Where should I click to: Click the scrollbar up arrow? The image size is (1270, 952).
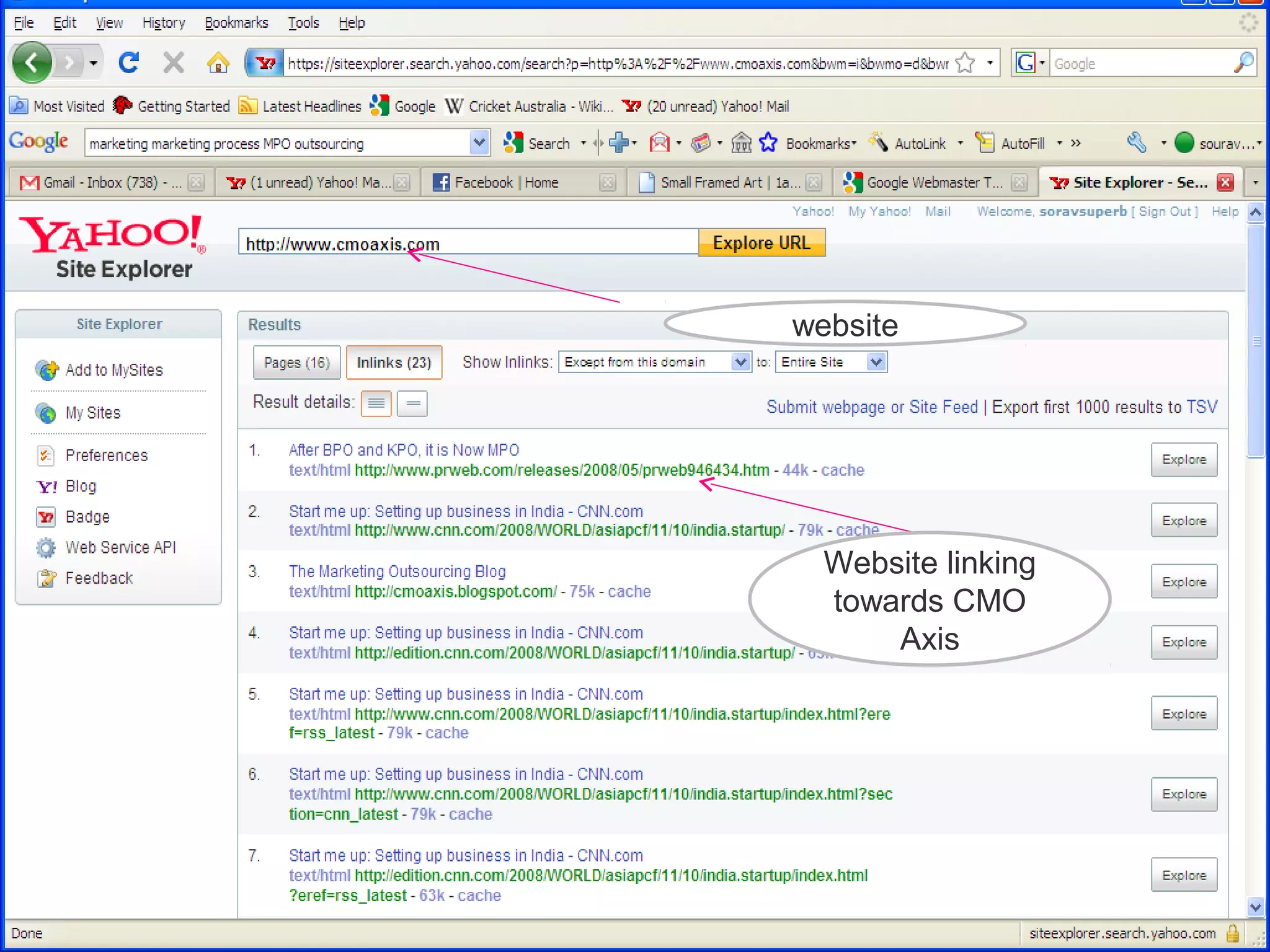1256,213
